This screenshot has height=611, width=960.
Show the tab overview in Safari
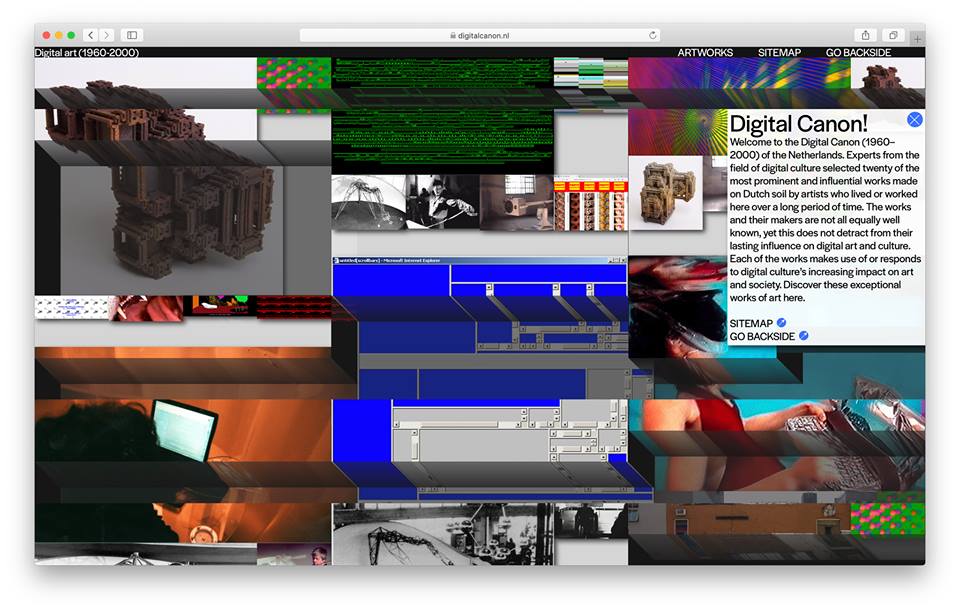pos(893,35)
